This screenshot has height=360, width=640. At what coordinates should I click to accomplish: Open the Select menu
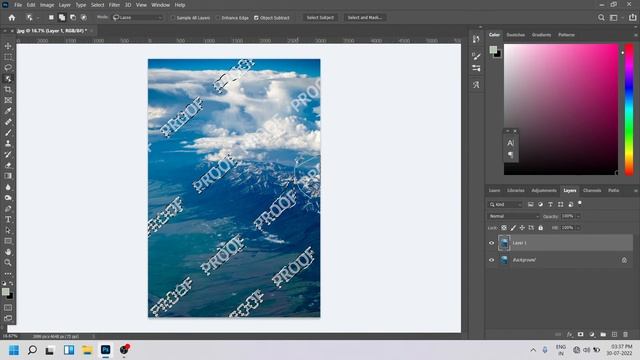(x=97, y=5)
